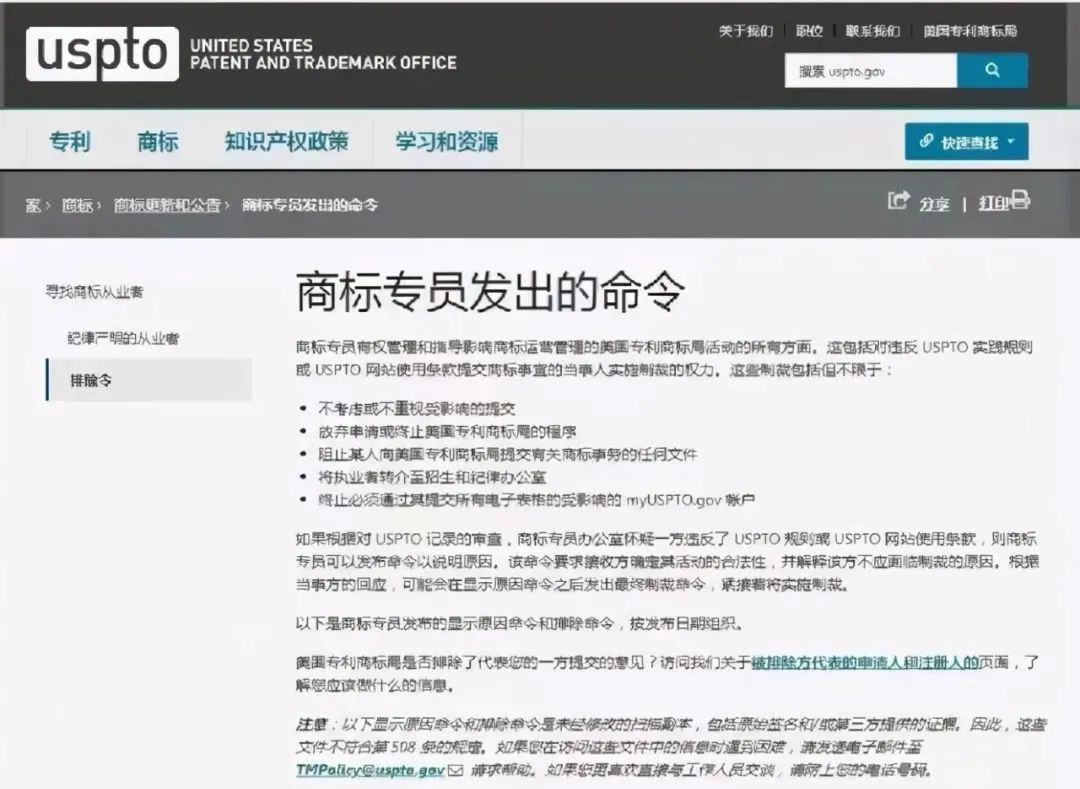This screenshot has height=789, width=1080.
Task: Click the 美国专利商标局 top link
Action: point(970,31)
